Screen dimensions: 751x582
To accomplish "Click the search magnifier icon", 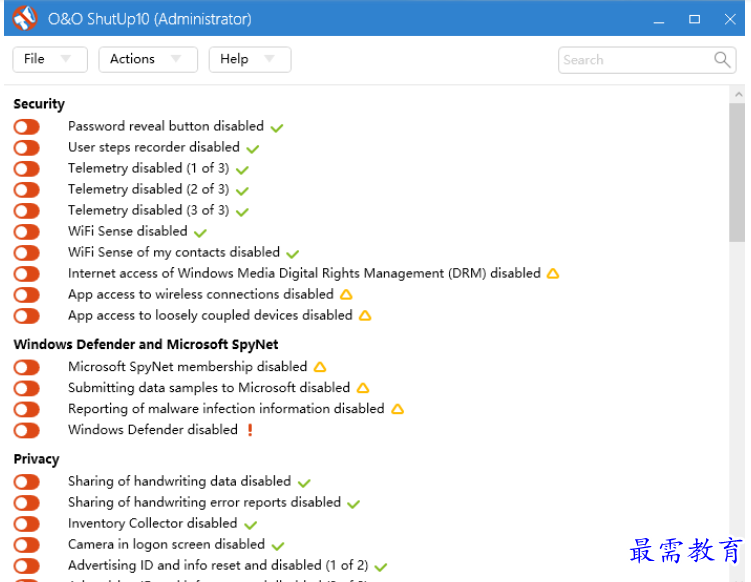I will point(722,60).
